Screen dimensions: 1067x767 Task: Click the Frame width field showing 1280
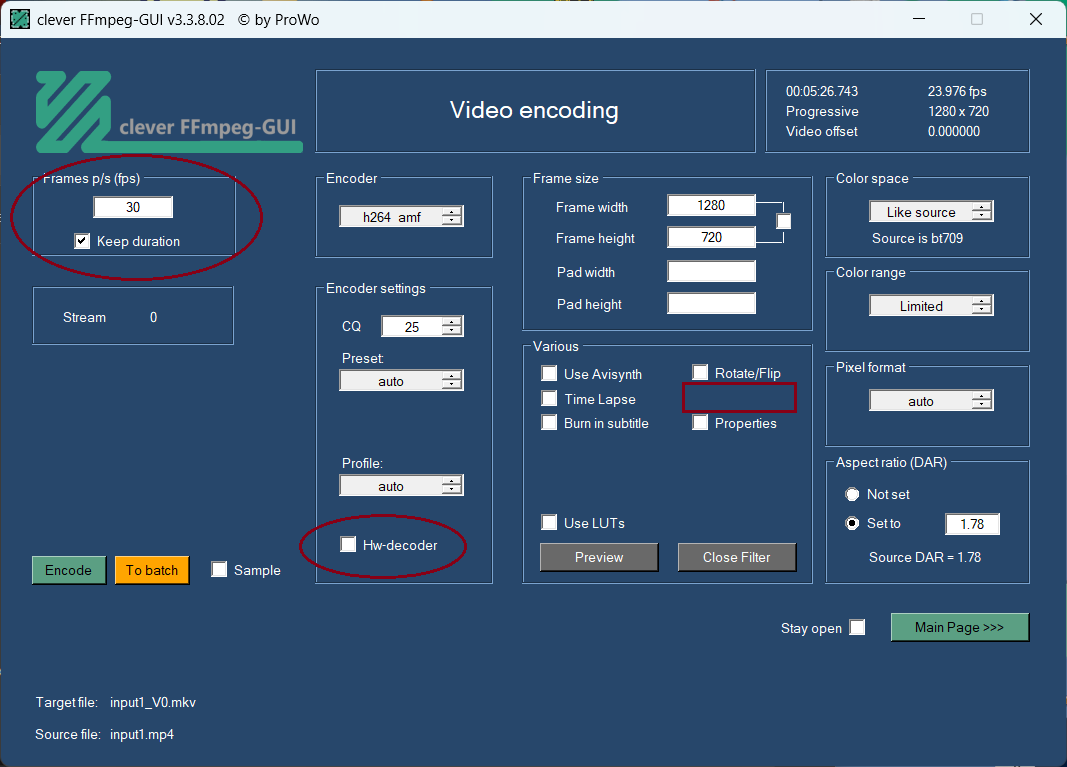(x=711, y=206)
